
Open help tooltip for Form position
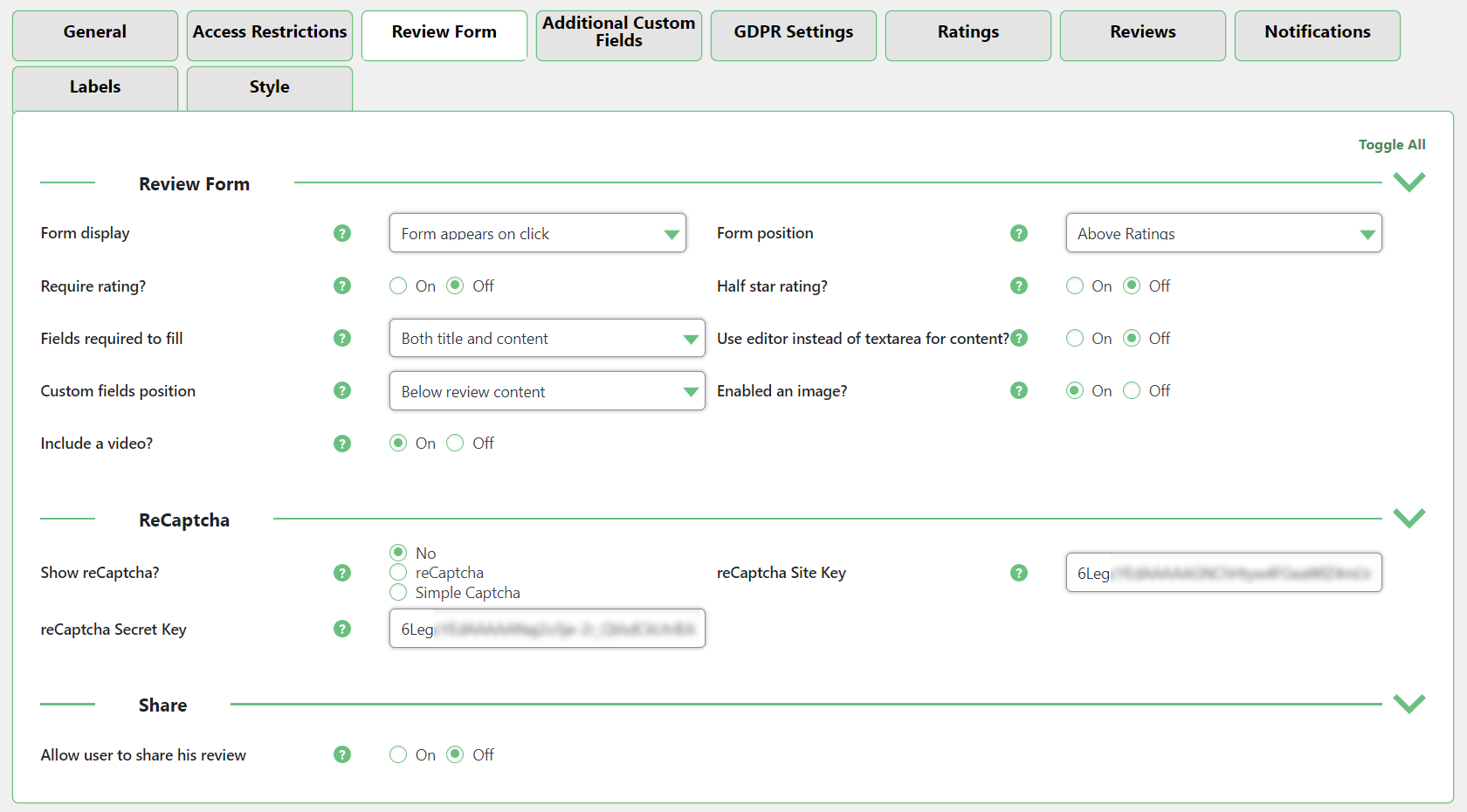click(x=1018, y=233)
